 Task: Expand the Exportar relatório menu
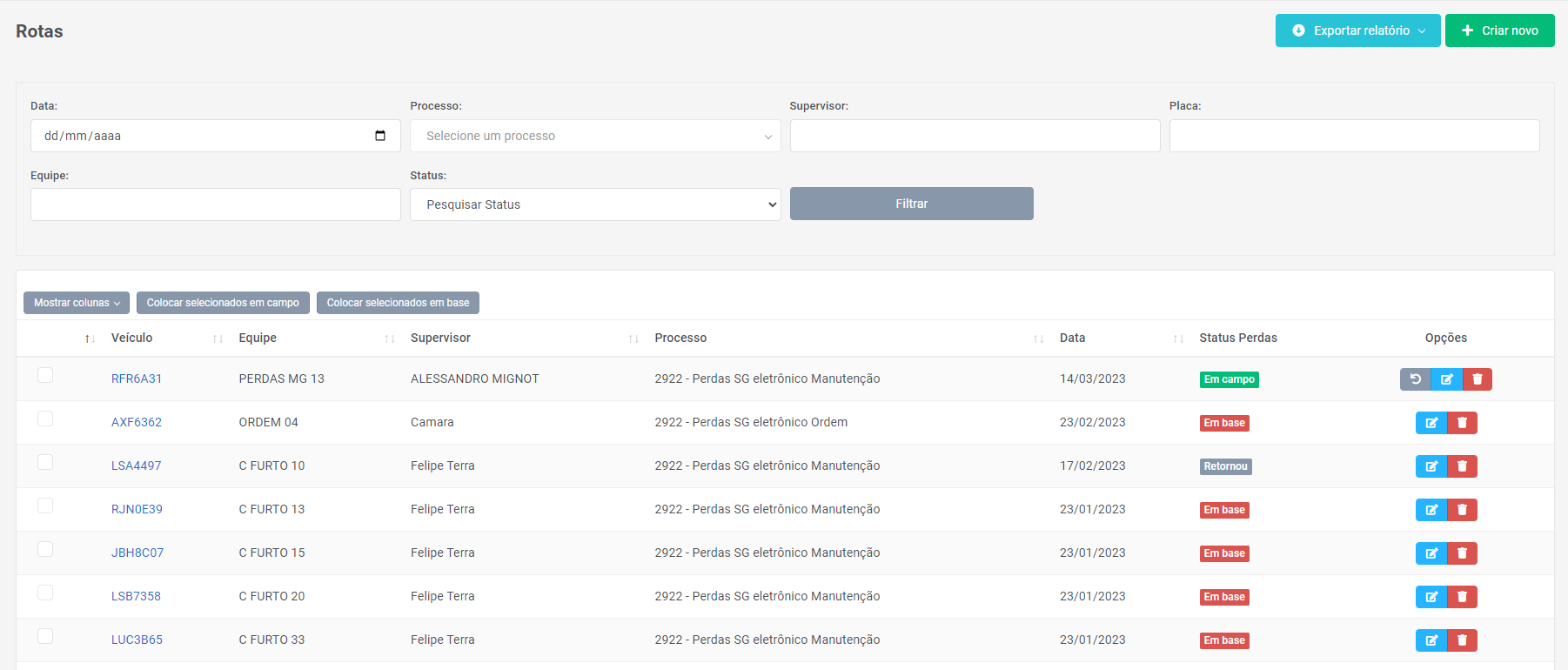coord(1357,30)
